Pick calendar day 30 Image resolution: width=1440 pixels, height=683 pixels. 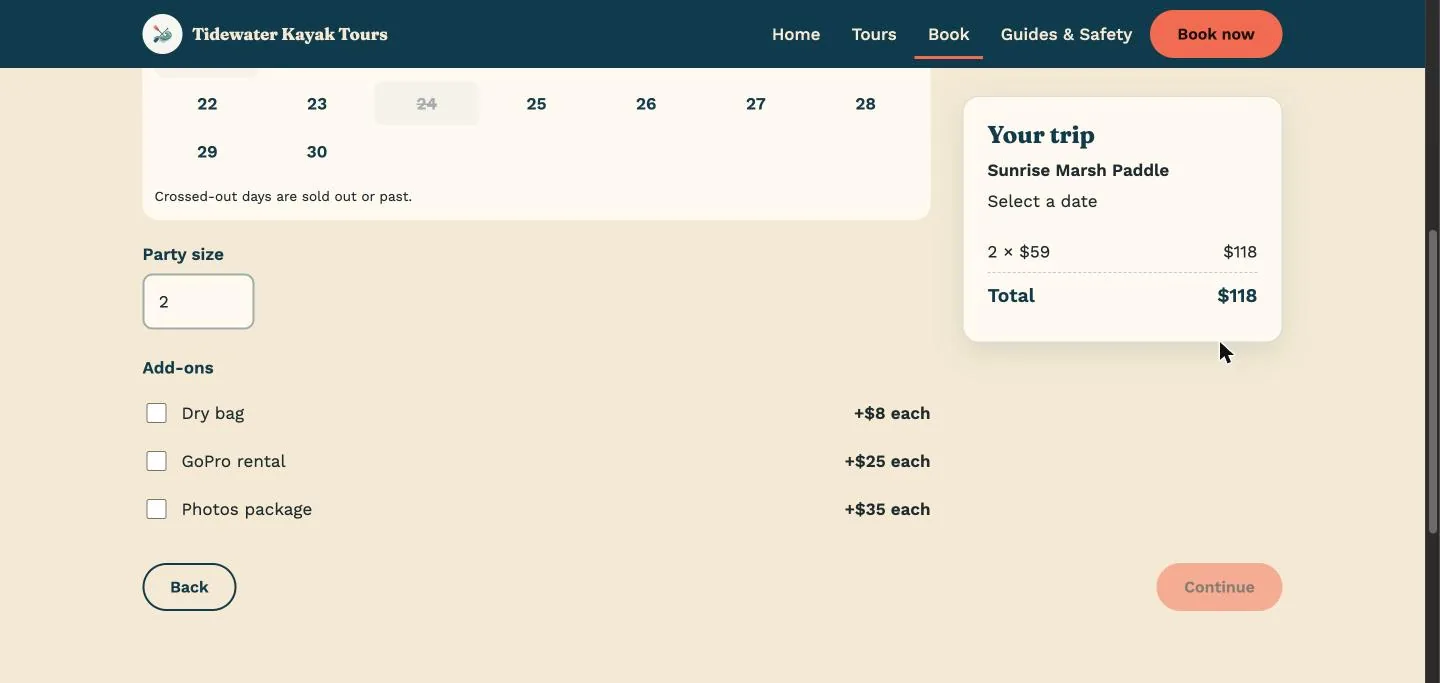pyautogui.click(x=317, y=152)
